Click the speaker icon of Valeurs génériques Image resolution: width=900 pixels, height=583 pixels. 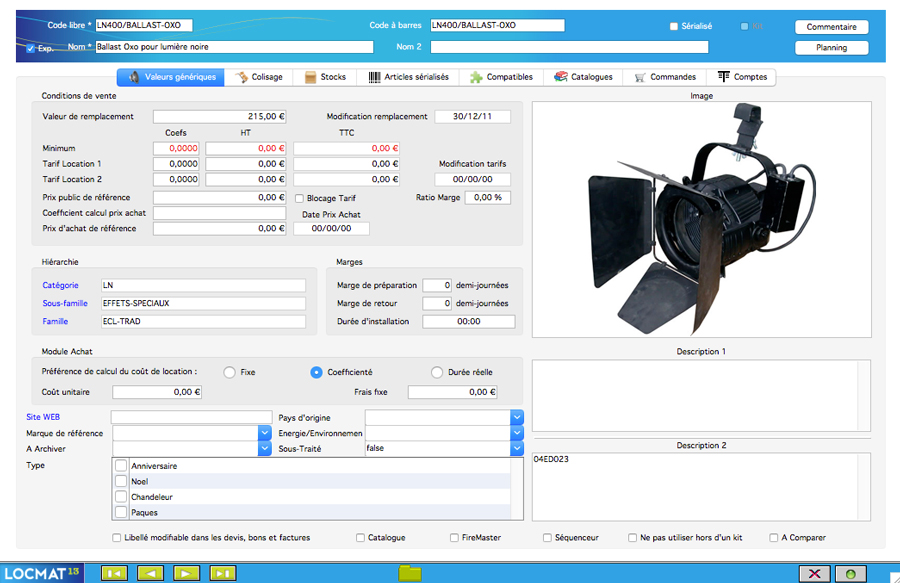coord(134,77)
